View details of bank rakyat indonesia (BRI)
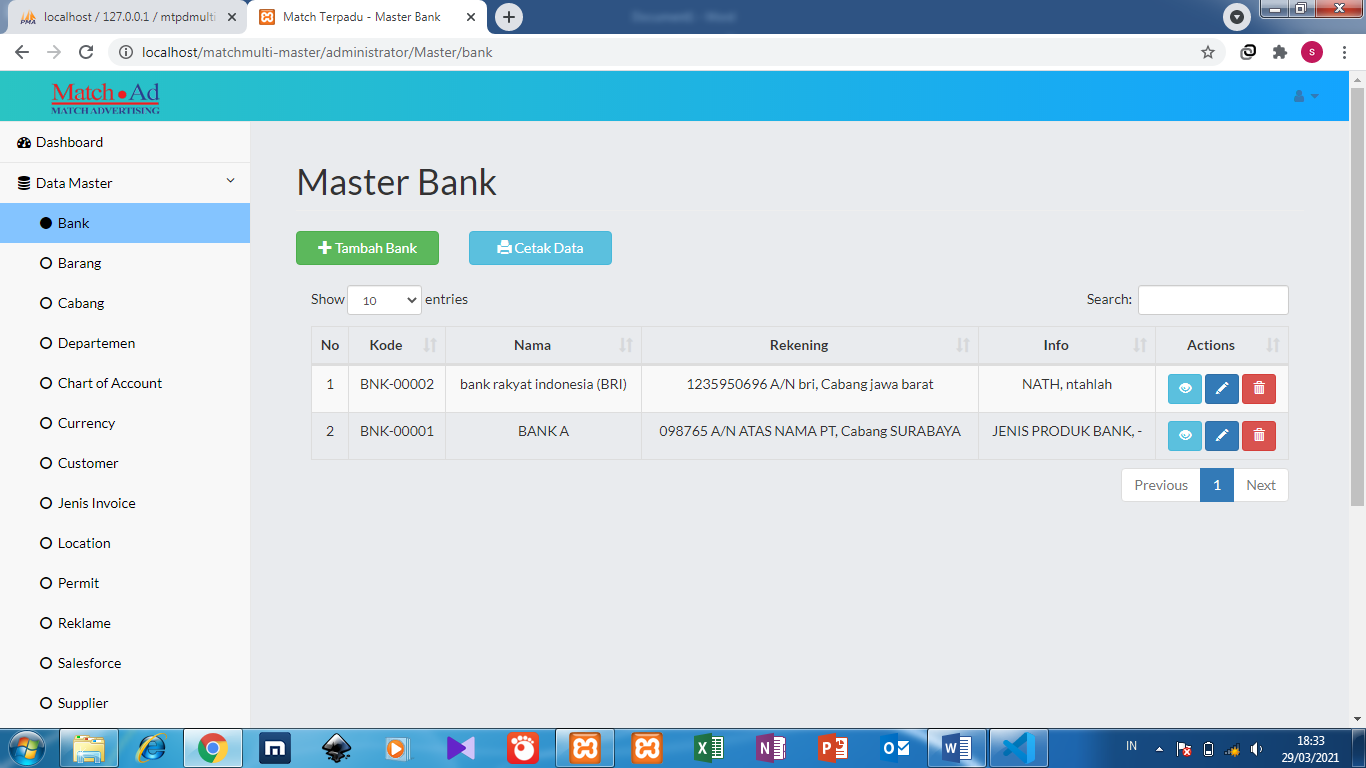Image resolution: width=1366 pixels, height=768 pixels. click(1184, 388)
